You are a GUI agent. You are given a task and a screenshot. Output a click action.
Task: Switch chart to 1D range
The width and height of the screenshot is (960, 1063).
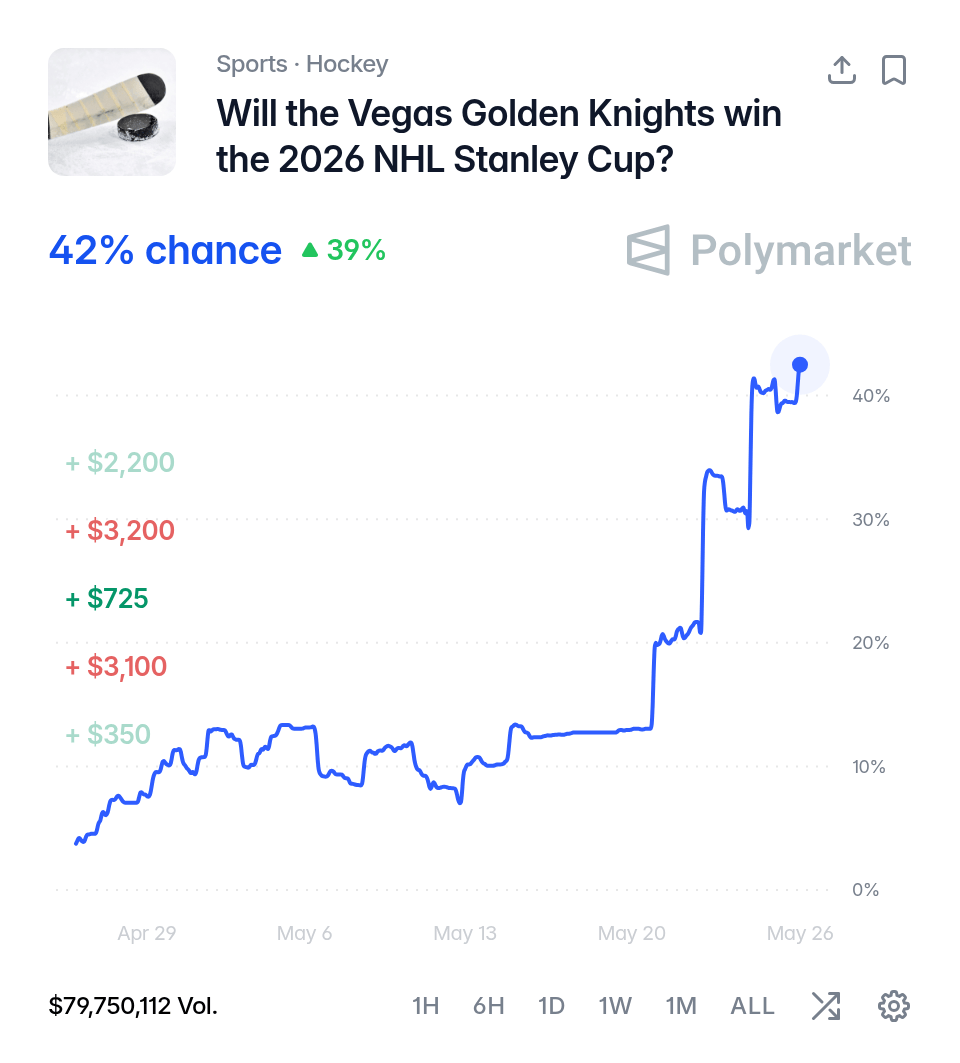tap(551, 1005)
